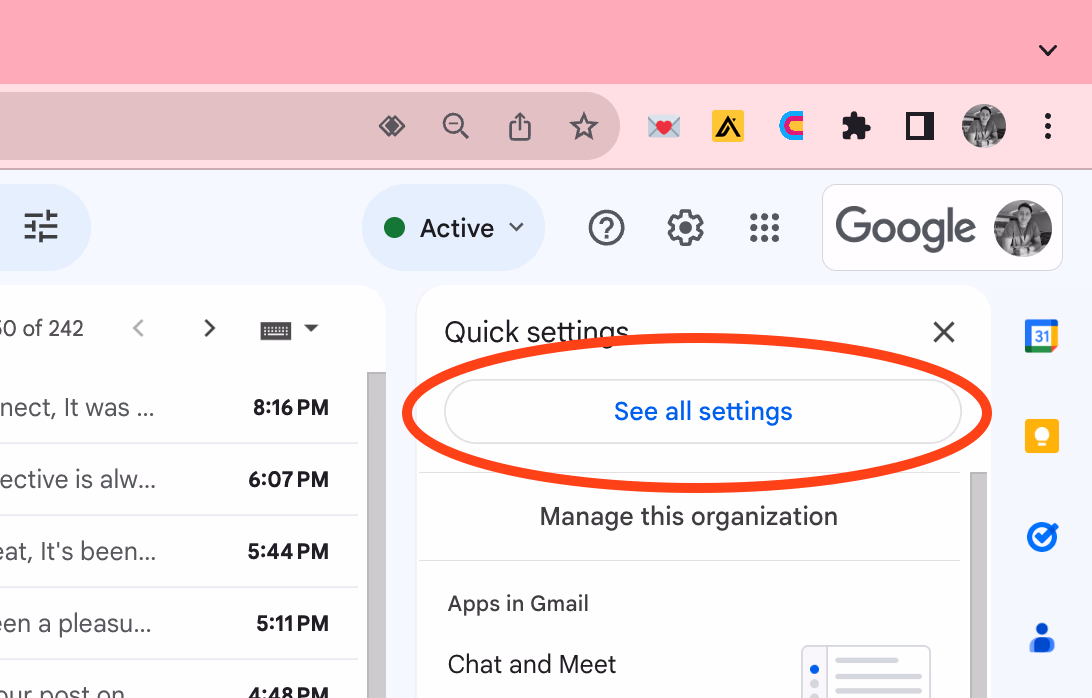The height and width of the screenshot is (698, 1092).
Task: Open the Chrome three-dot menu
Action: 1047,127
